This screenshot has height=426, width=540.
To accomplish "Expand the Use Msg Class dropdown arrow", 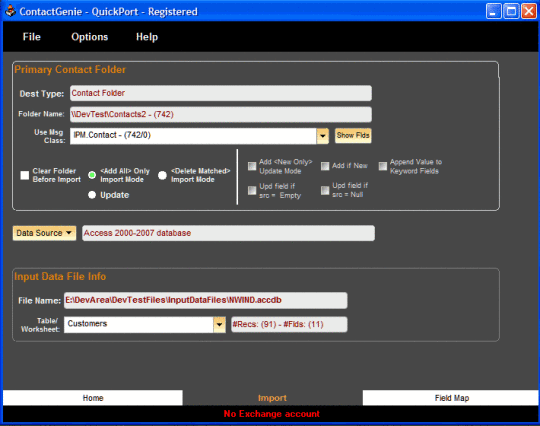I will point(322,136).
